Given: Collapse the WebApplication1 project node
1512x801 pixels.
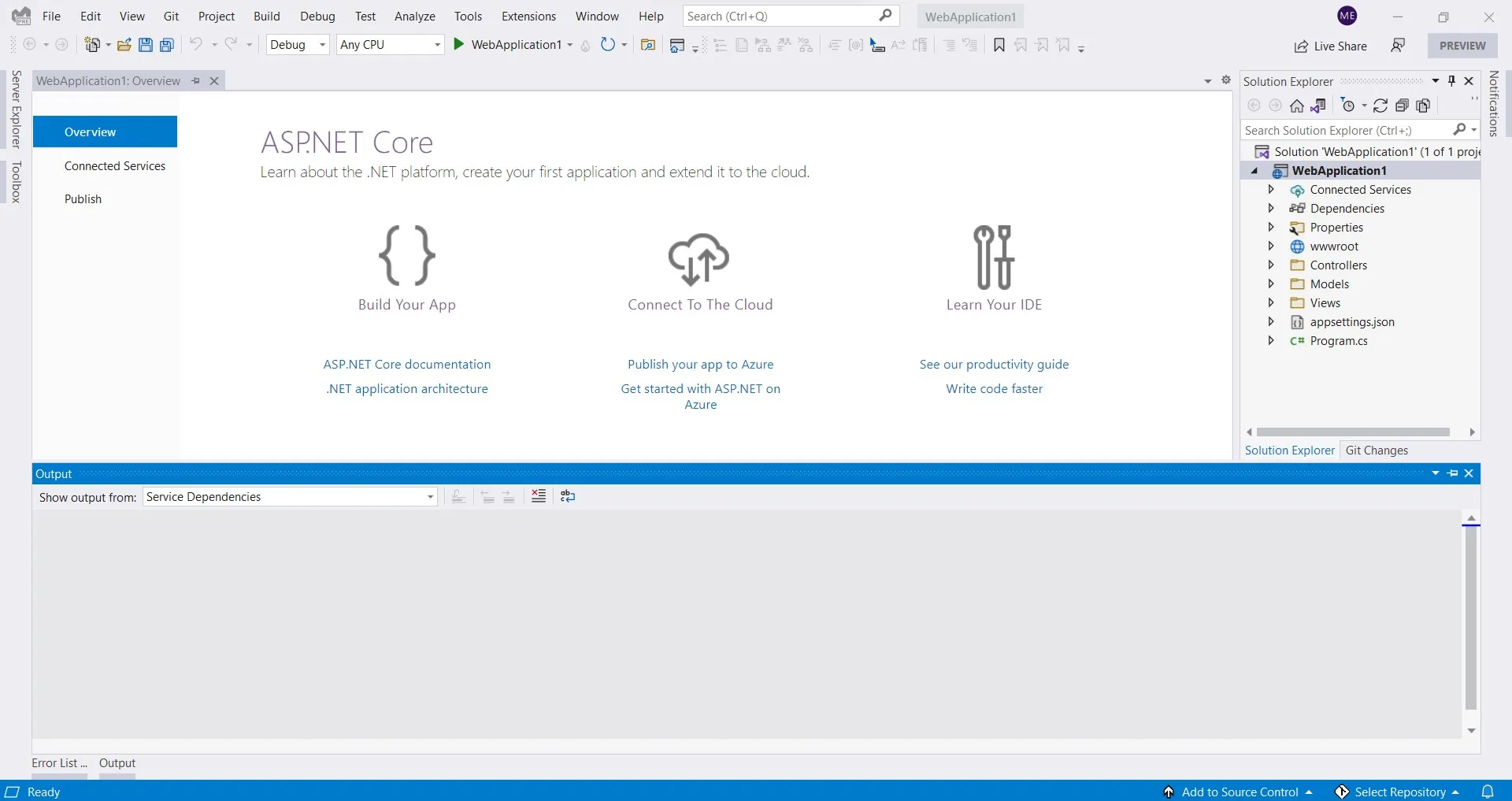Looking at the screenshot, I should pos(1254,171).
